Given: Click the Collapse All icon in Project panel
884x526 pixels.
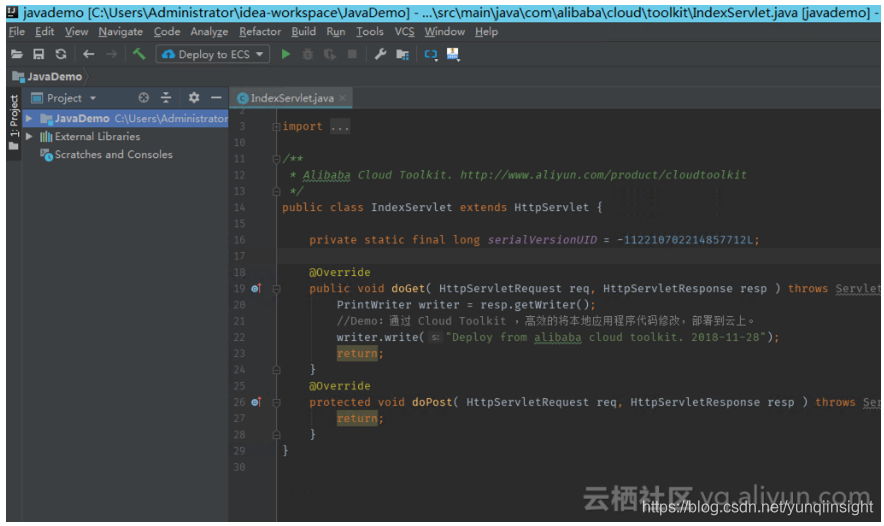Looking at the screenshot, I should click(166, 98).
